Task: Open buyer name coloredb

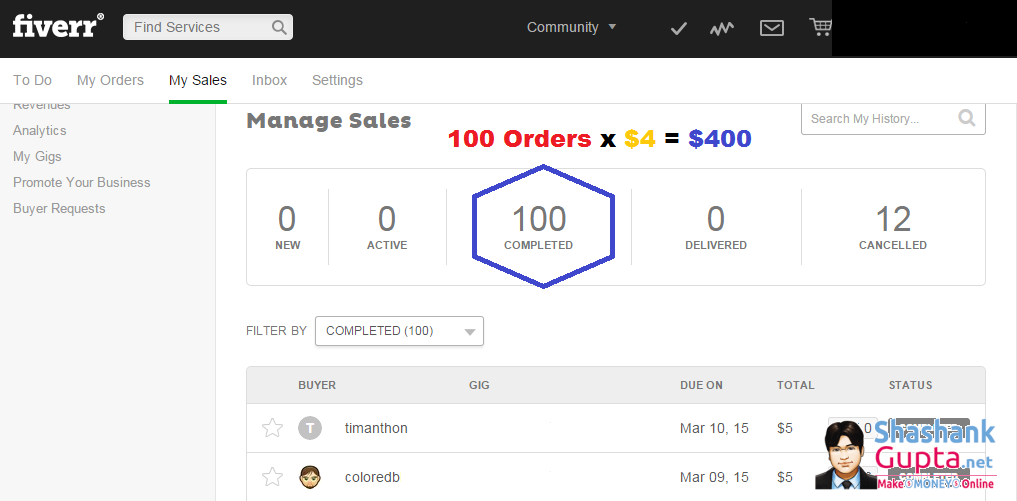Action: 372,477
